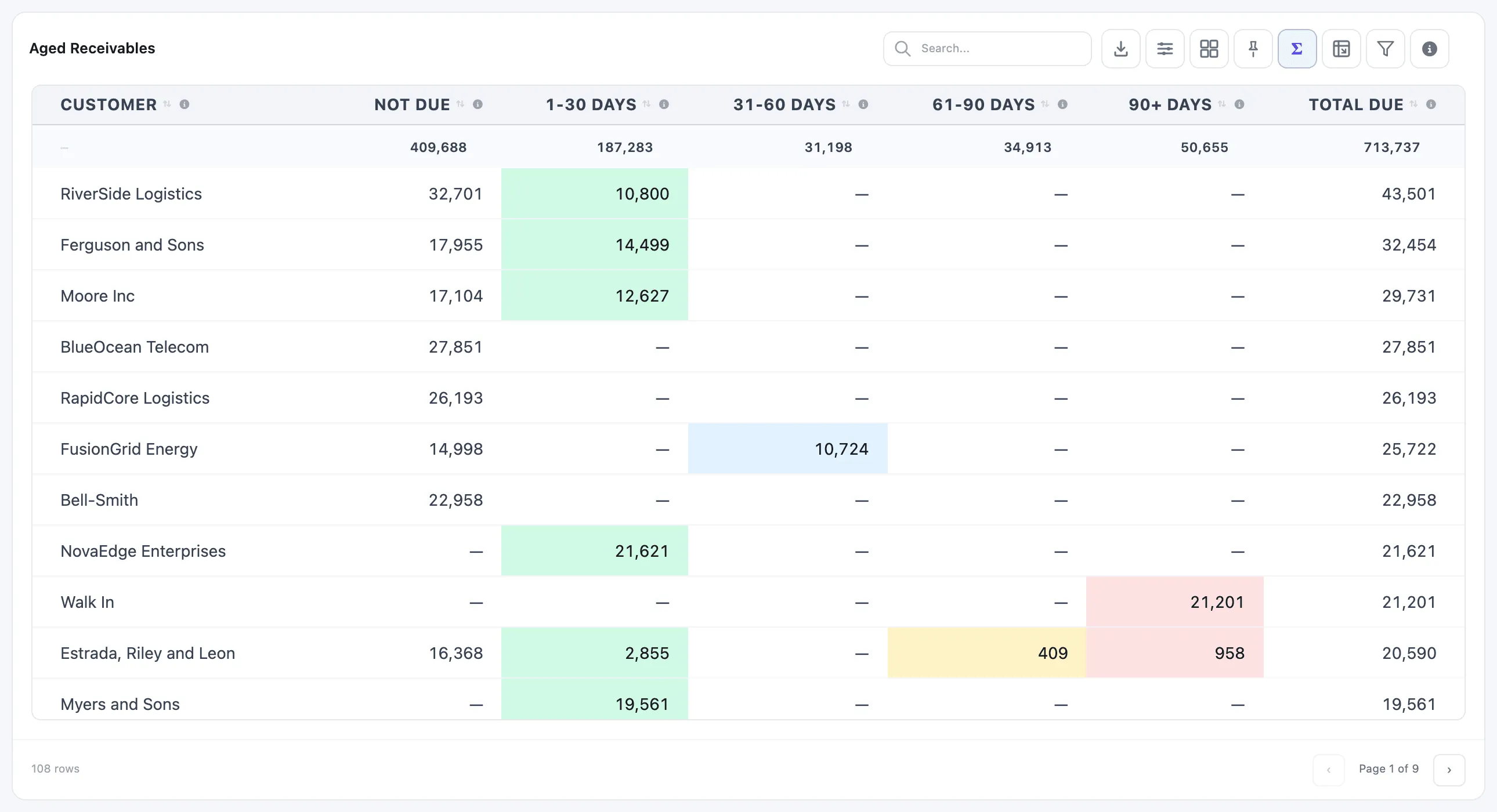Click the Bell-Smith customer name
Screen dimensions: 1497x812
pos(99,501)
